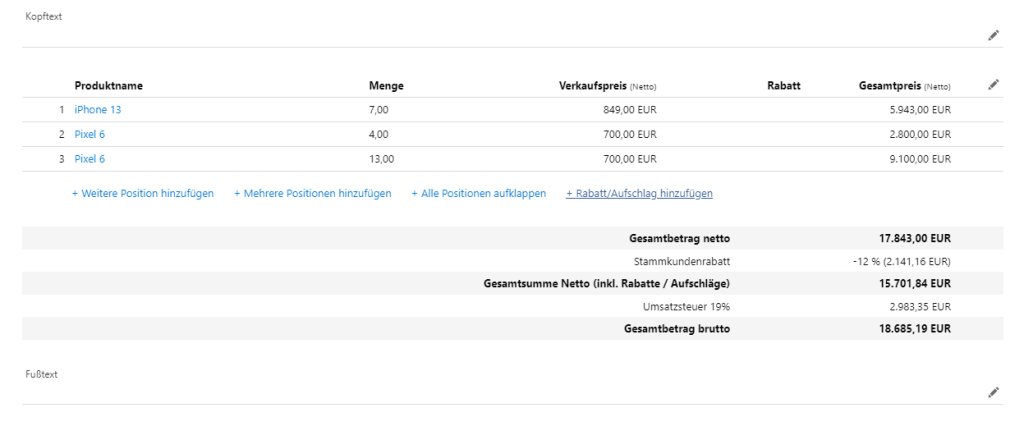Open the iPhone 13 product link

97,110
